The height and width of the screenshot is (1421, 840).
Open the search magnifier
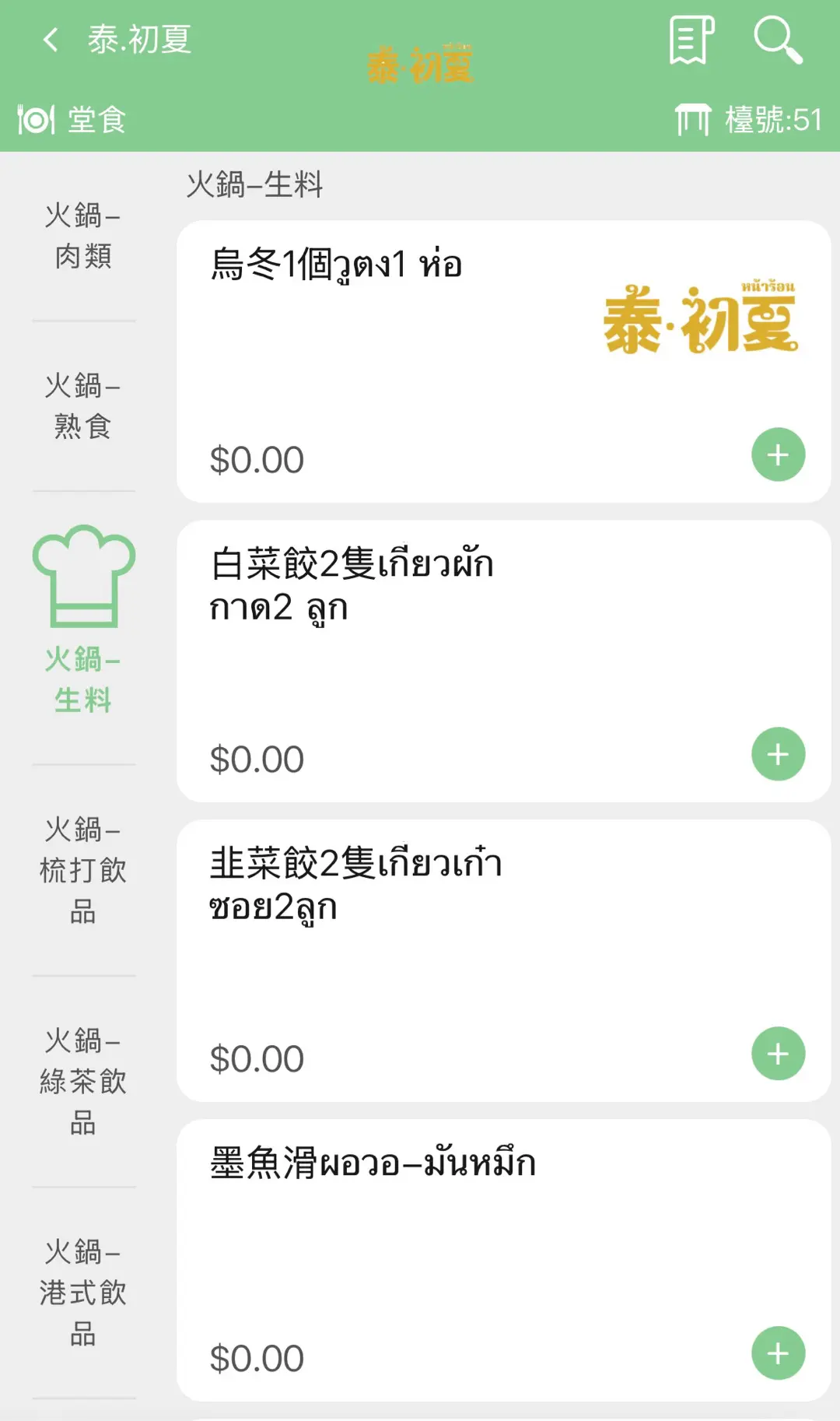(x=777, y=40)
